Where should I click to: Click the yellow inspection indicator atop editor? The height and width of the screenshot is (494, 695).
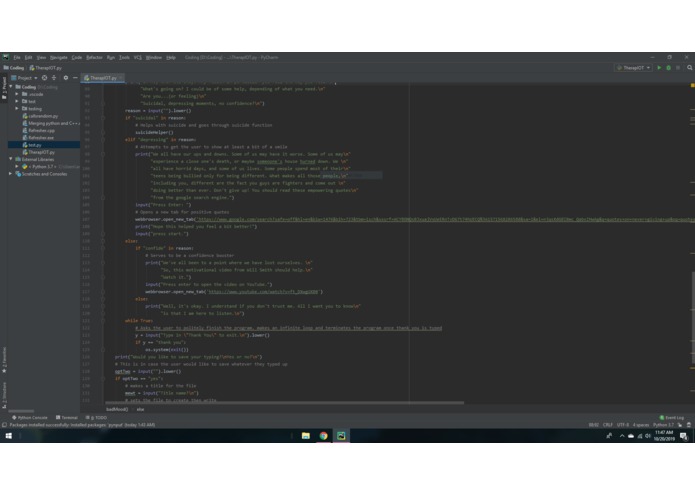692,85
